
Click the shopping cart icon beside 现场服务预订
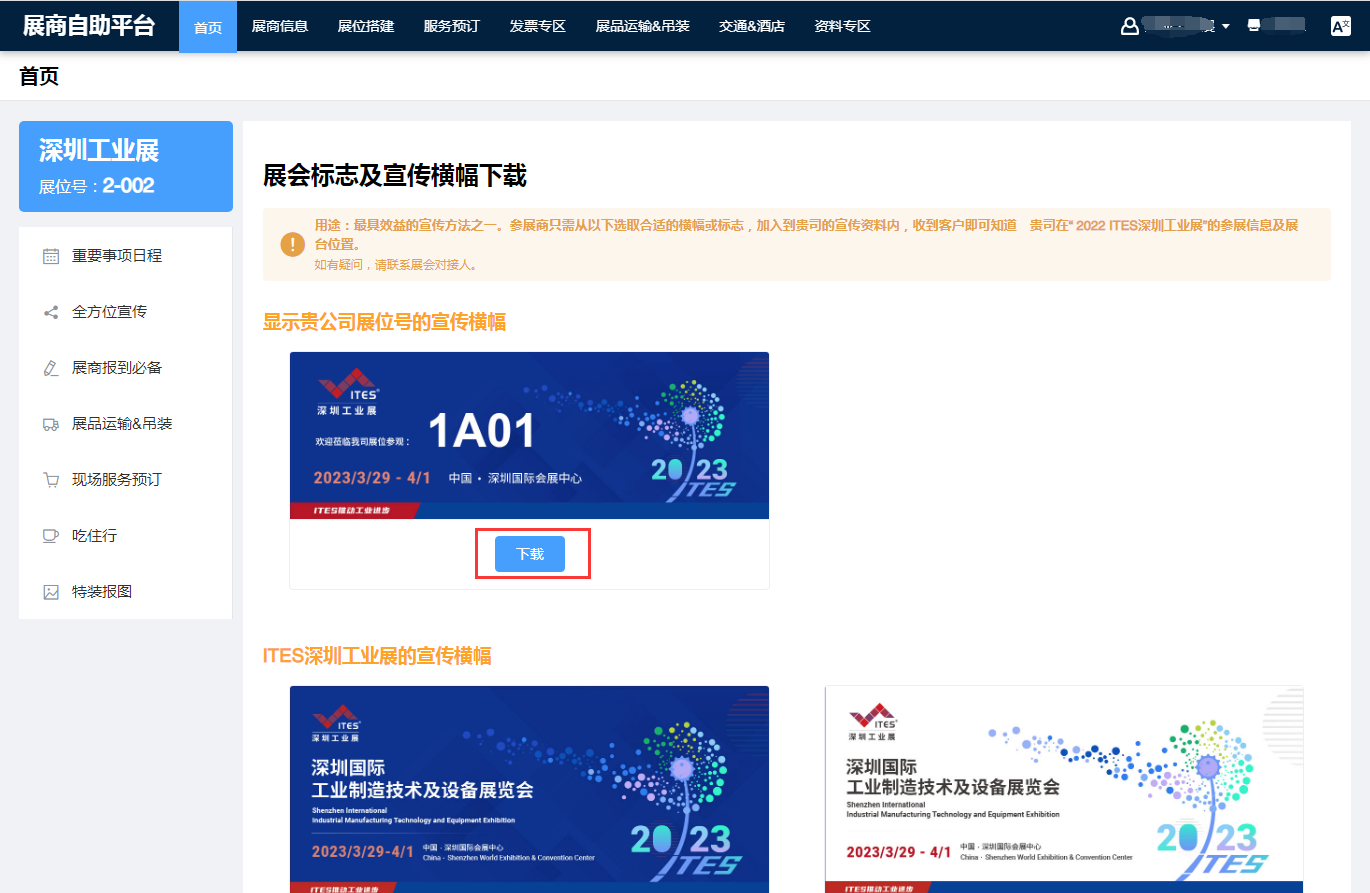point(51,480)
